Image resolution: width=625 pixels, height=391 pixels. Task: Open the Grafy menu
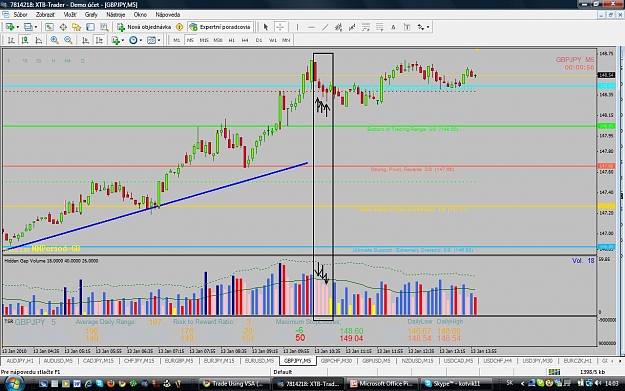point(91,14)
